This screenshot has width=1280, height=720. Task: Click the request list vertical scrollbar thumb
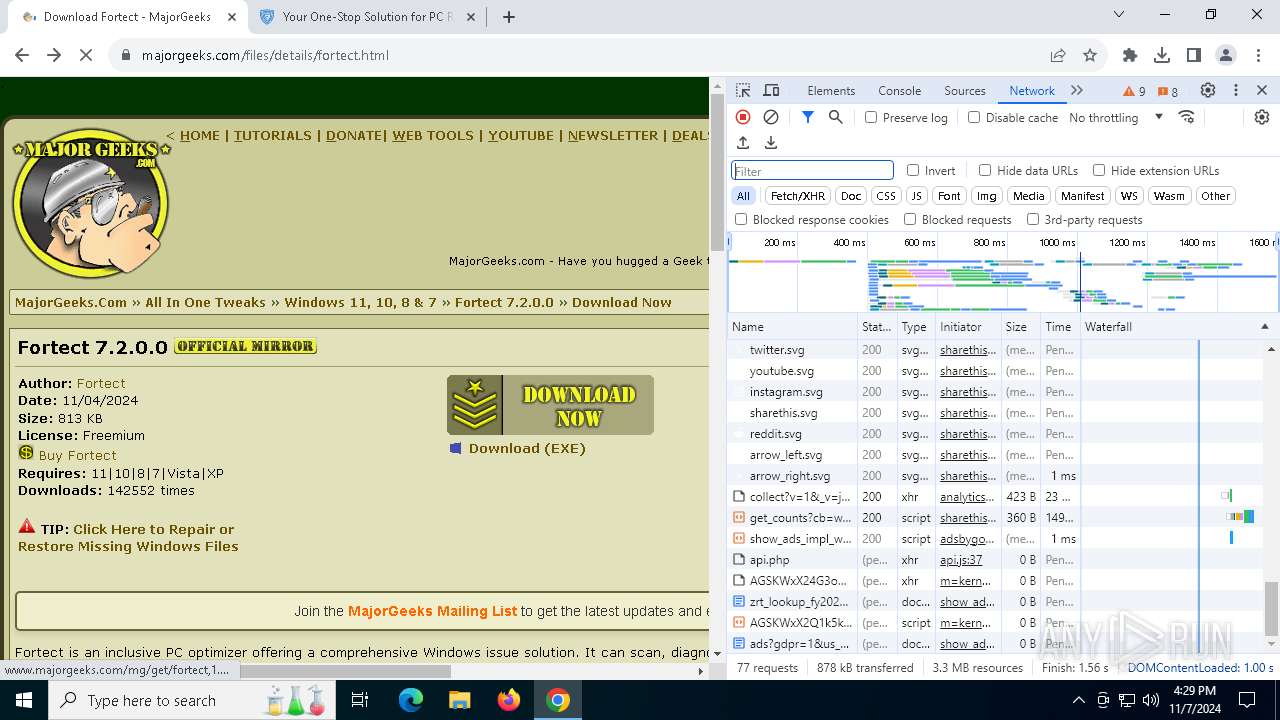tap(1272, 608)
